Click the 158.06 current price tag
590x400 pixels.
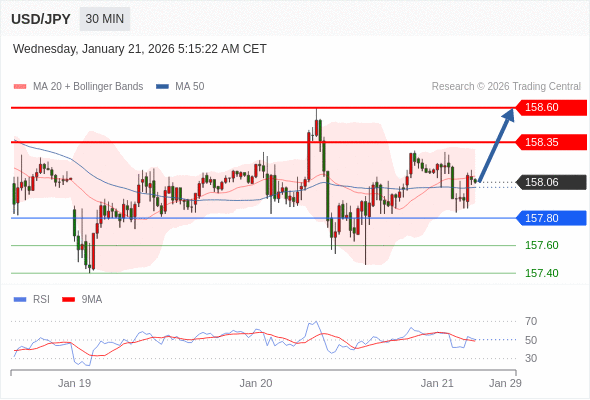551,182
